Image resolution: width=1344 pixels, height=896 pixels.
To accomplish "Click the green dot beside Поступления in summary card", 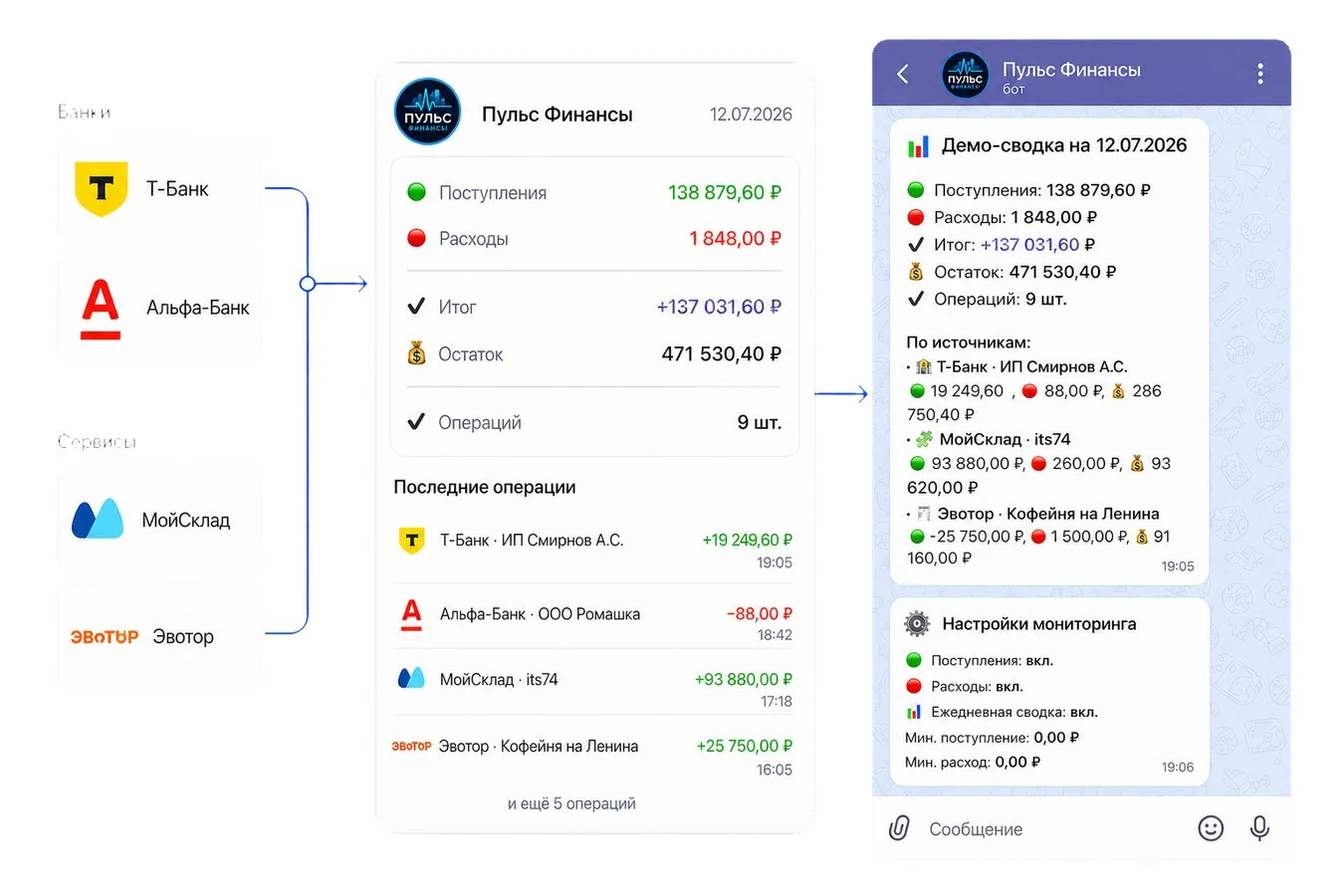I will pos(417,192).
